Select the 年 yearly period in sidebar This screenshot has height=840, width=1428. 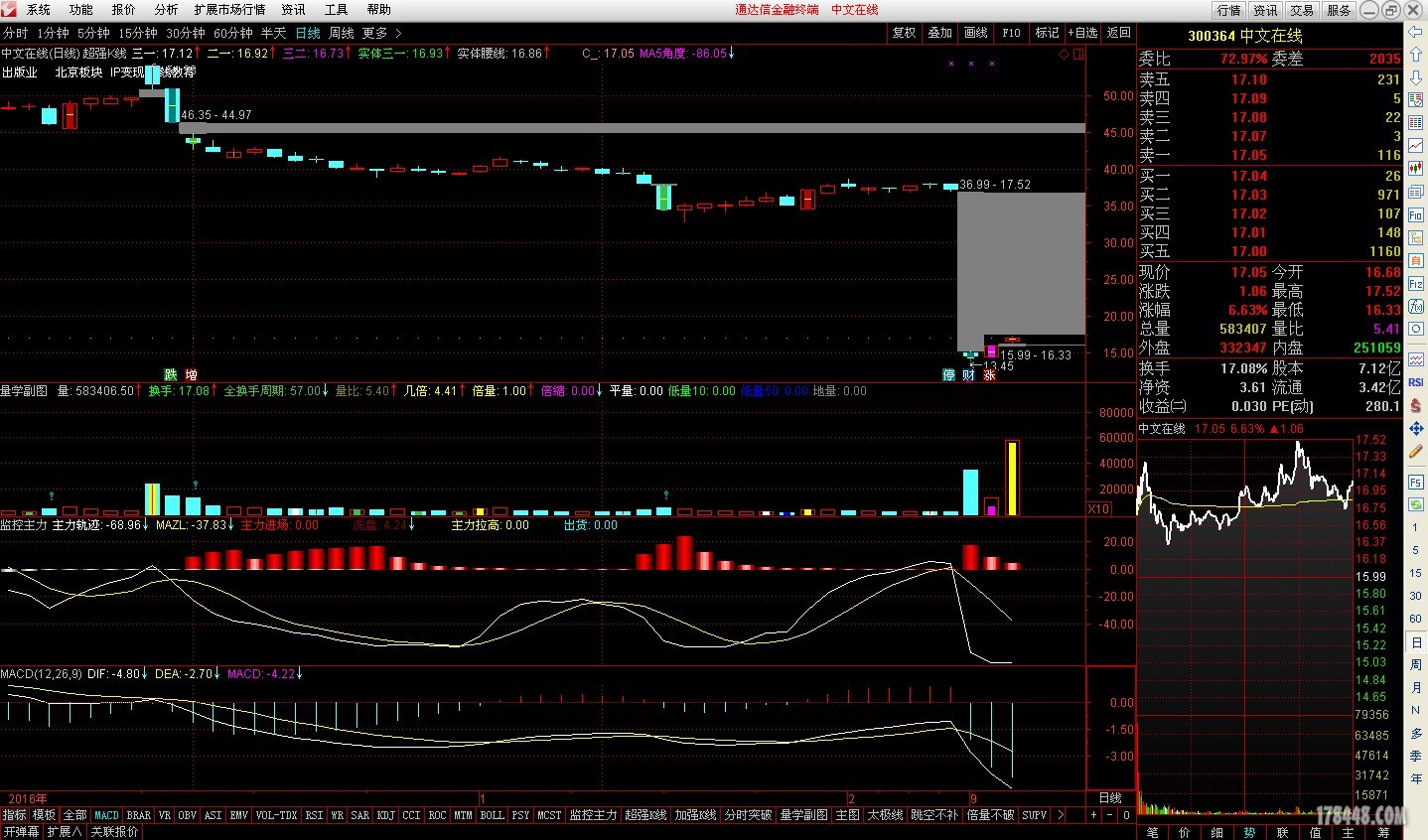pos(1416,778)
